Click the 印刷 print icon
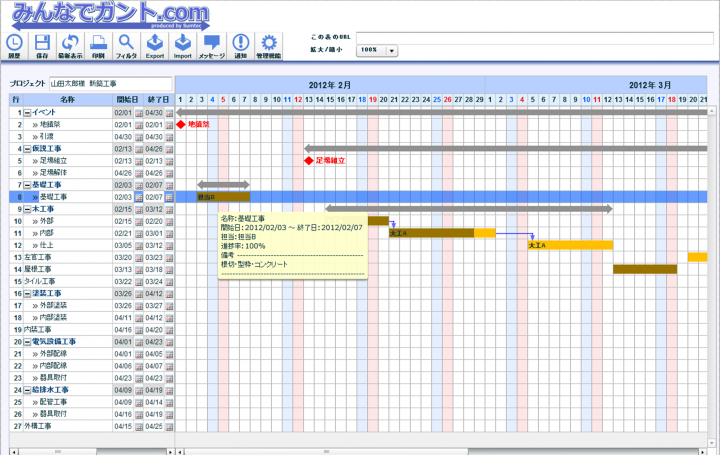Viewport: 720px width, 455px height. (99, 43)
